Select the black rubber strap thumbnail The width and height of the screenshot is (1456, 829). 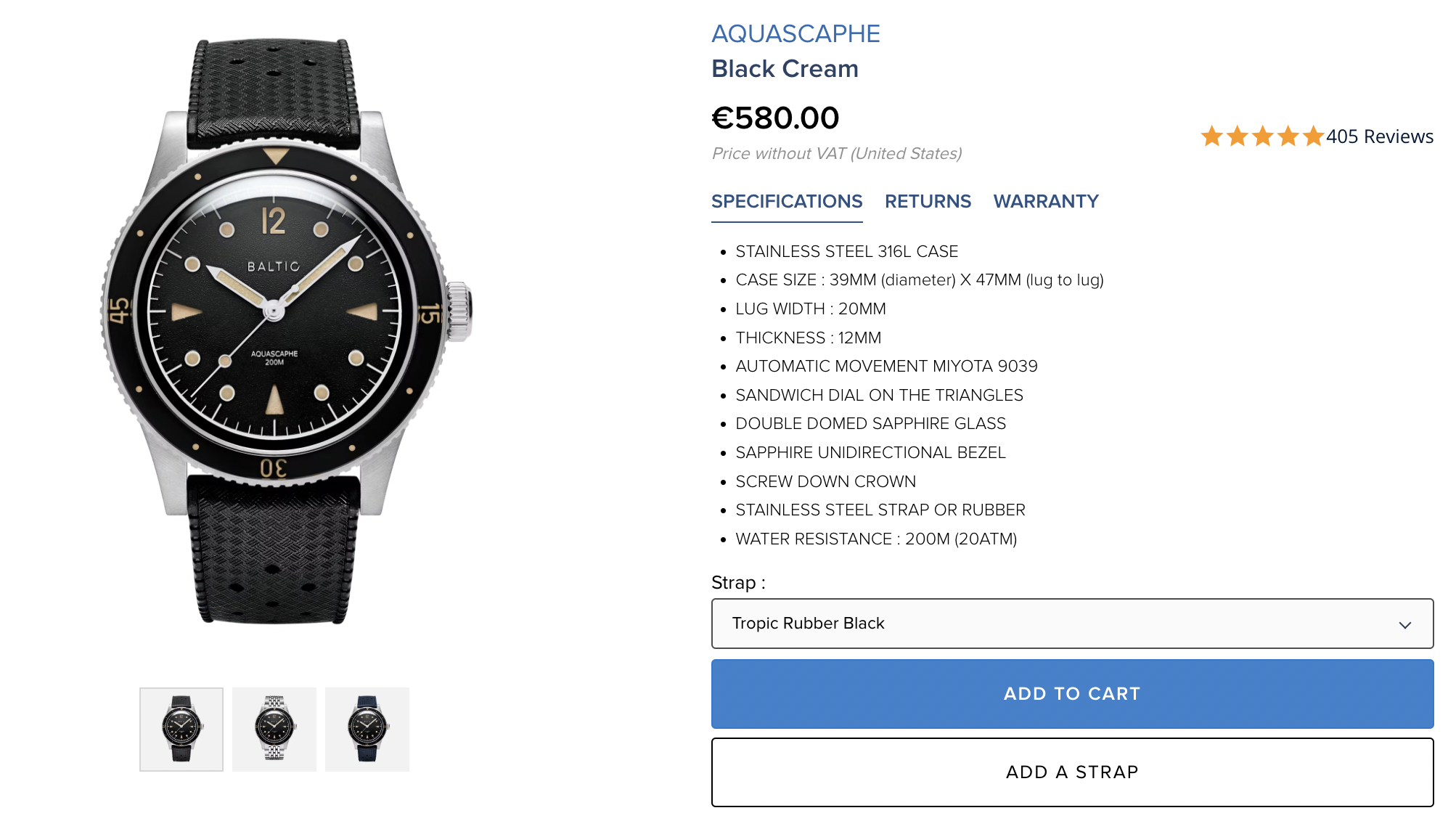coord(181,729)
